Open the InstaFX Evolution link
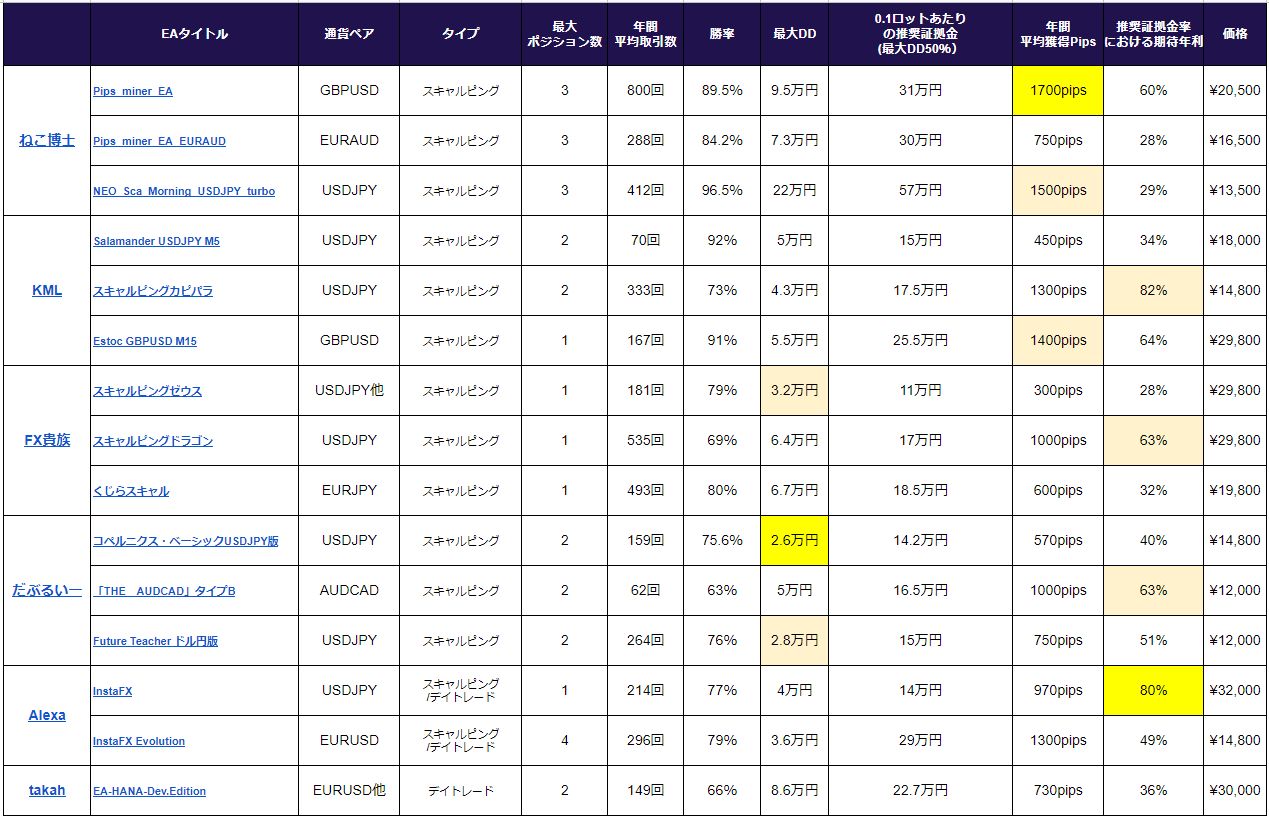 click(138, 741)
